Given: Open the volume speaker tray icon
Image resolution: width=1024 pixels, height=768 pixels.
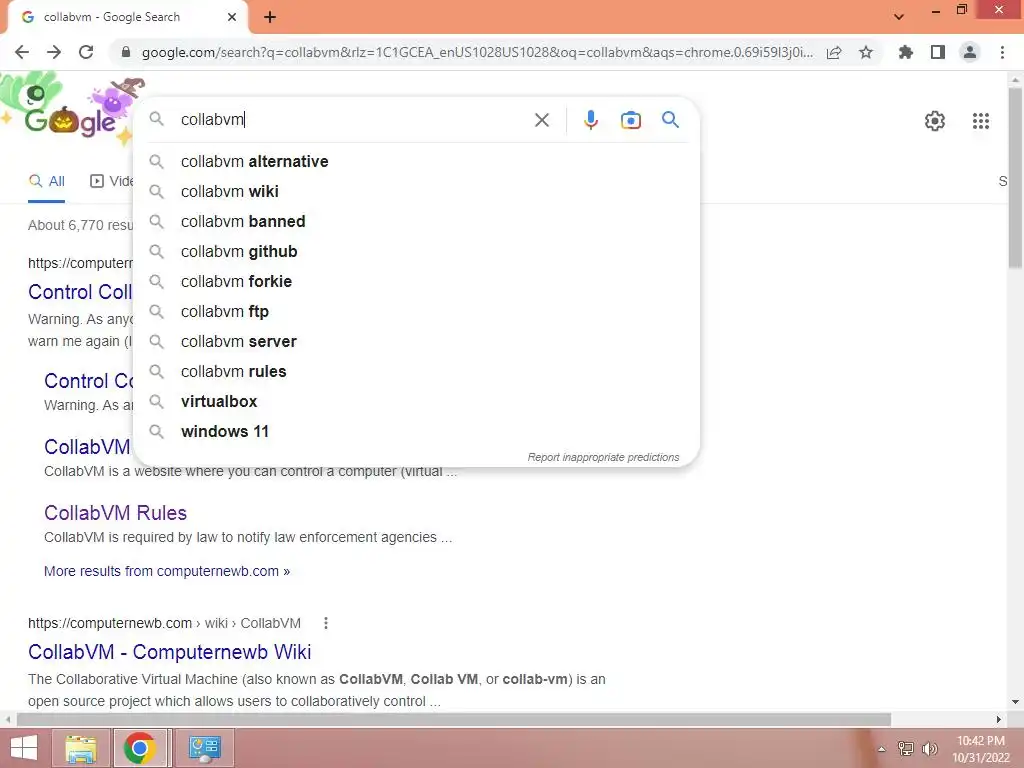Looking at the screenshot, I should click(x=930, y=749).
